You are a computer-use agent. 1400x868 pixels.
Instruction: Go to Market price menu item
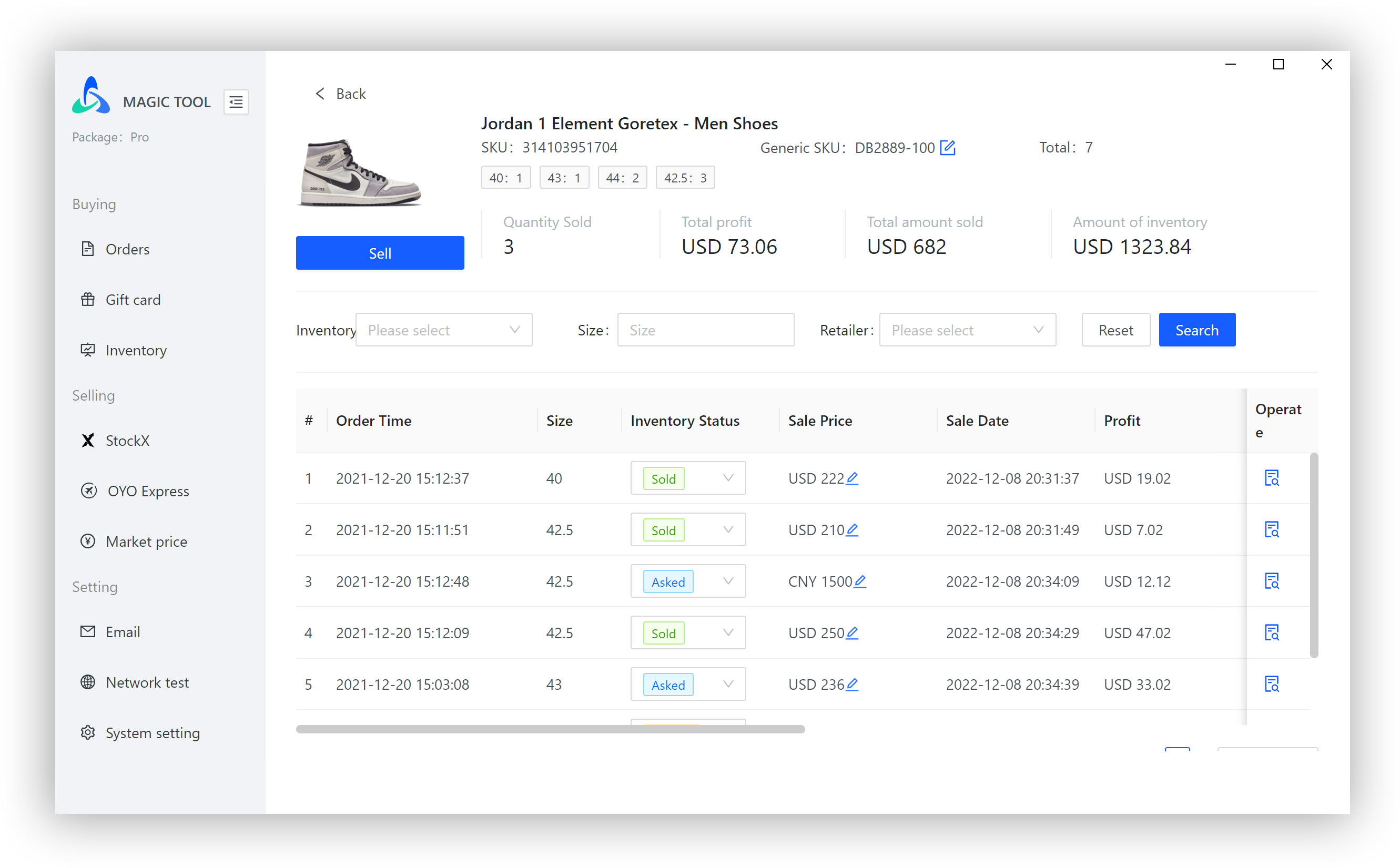click(146, 542)
